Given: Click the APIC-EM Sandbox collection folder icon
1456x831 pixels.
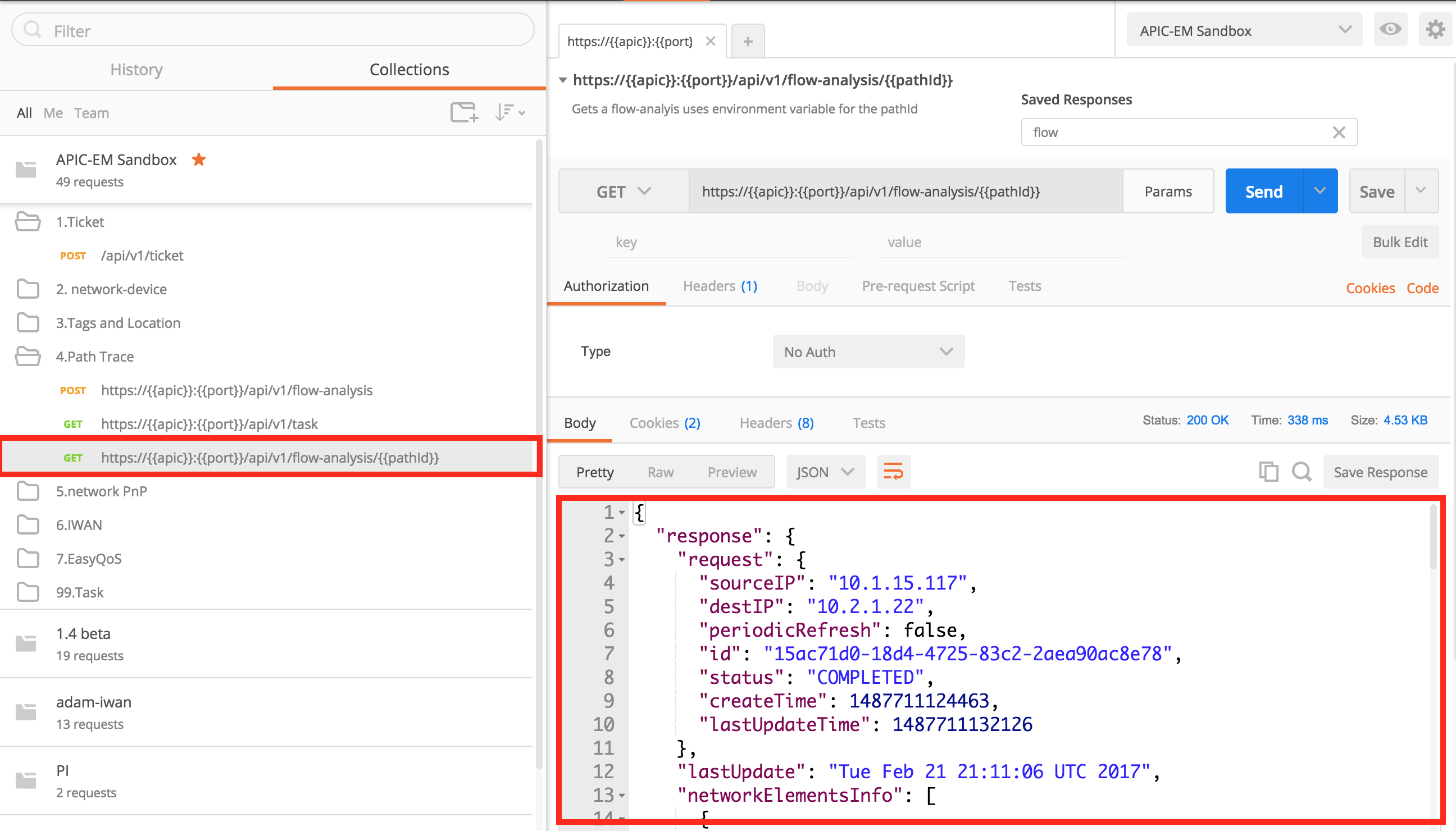Looking at the screenshot, I should 26,170.
